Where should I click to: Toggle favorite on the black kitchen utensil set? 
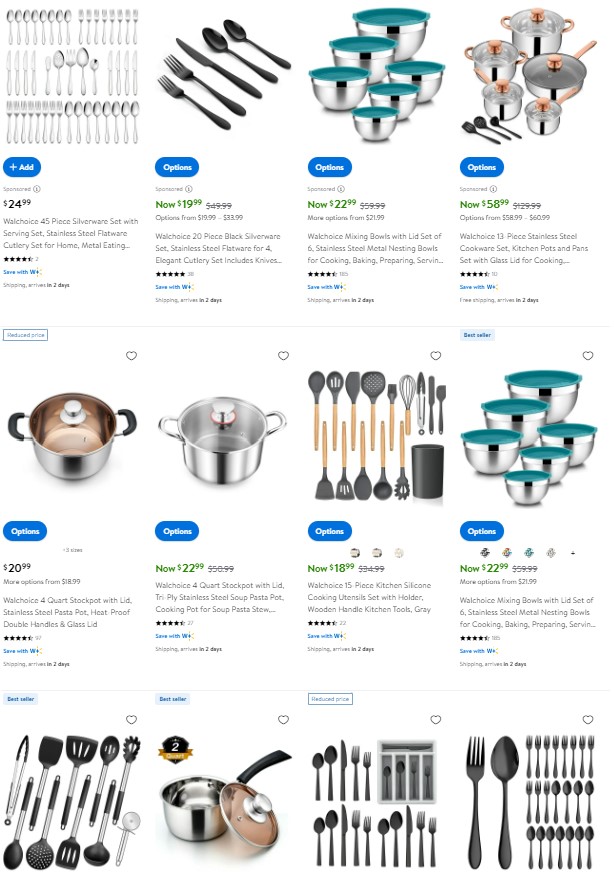point(131,720)
